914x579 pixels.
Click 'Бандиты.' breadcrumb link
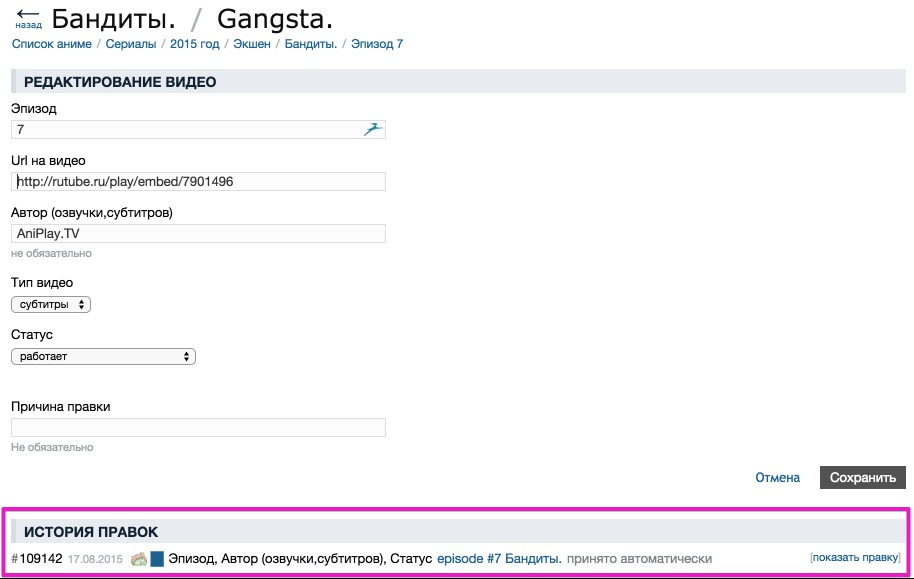click(x=311, y=44)
